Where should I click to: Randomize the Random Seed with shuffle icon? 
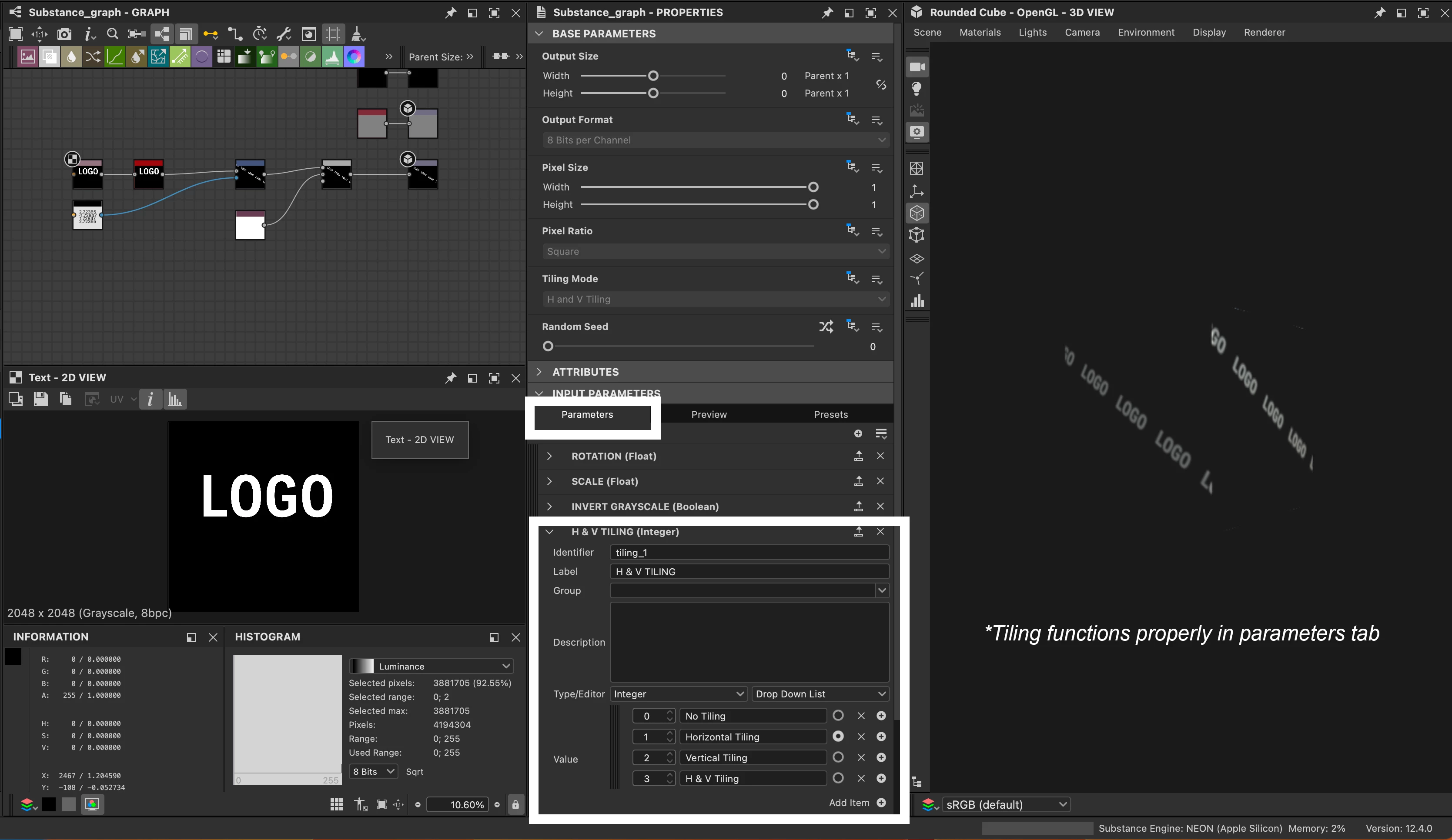[x=826, y=327]
